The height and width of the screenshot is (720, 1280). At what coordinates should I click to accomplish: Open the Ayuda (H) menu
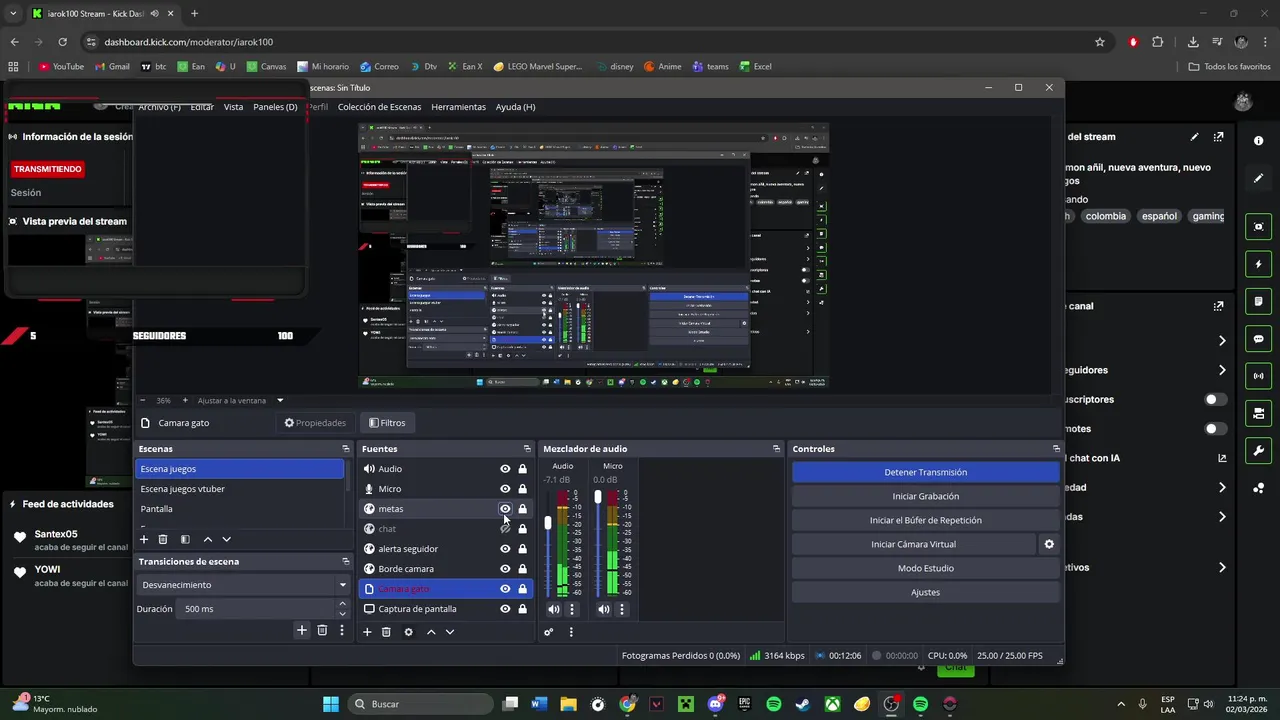[515, 107]
